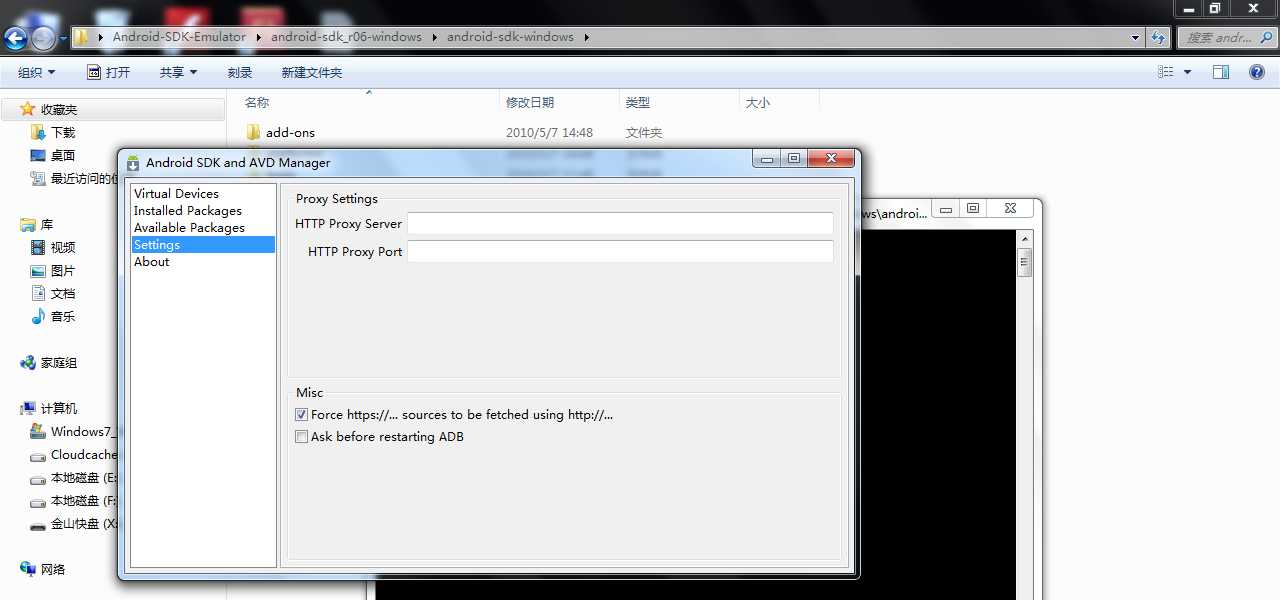
Task: Expand arrow after Android-SDK-Emulator breadcrumb
Action: 258,37
